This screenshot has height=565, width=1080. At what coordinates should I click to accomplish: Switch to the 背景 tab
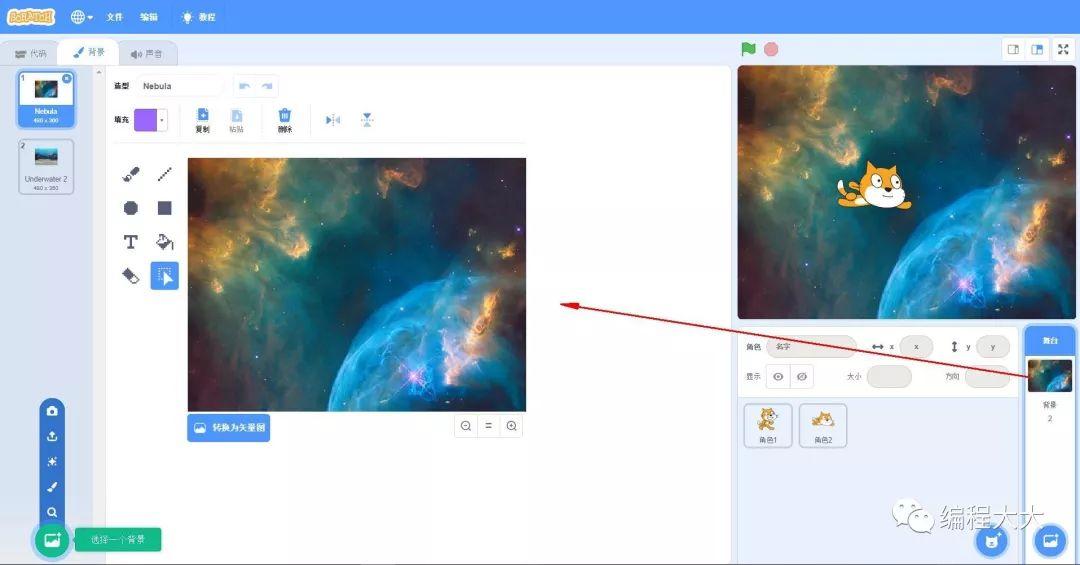pyautogui.click(x=88, y=52)
